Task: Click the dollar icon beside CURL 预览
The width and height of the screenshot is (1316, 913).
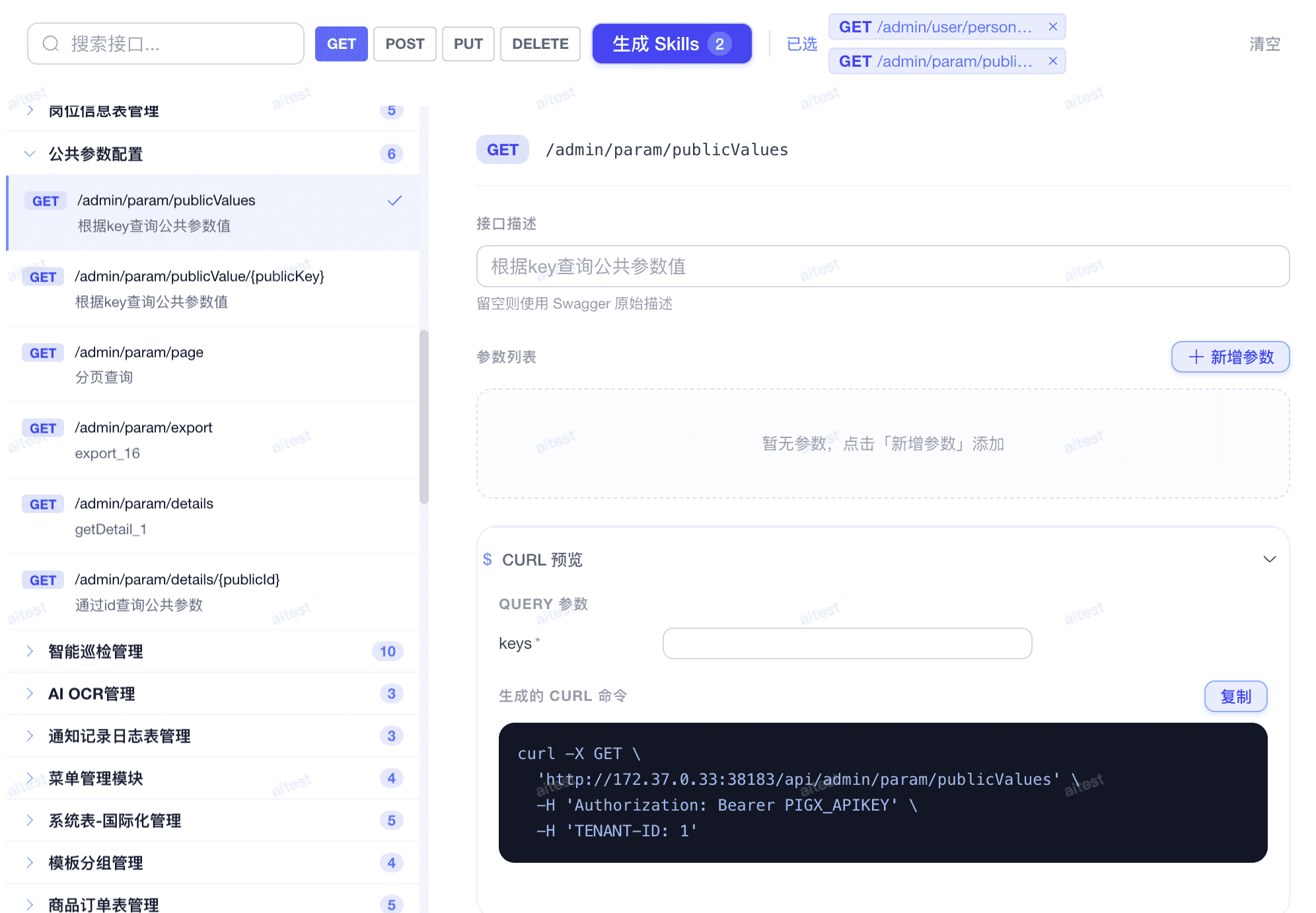Action: click(488, 559)
